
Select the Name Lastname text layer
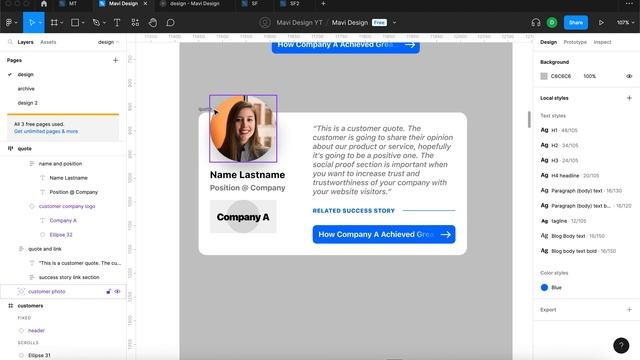pos(69,178)
